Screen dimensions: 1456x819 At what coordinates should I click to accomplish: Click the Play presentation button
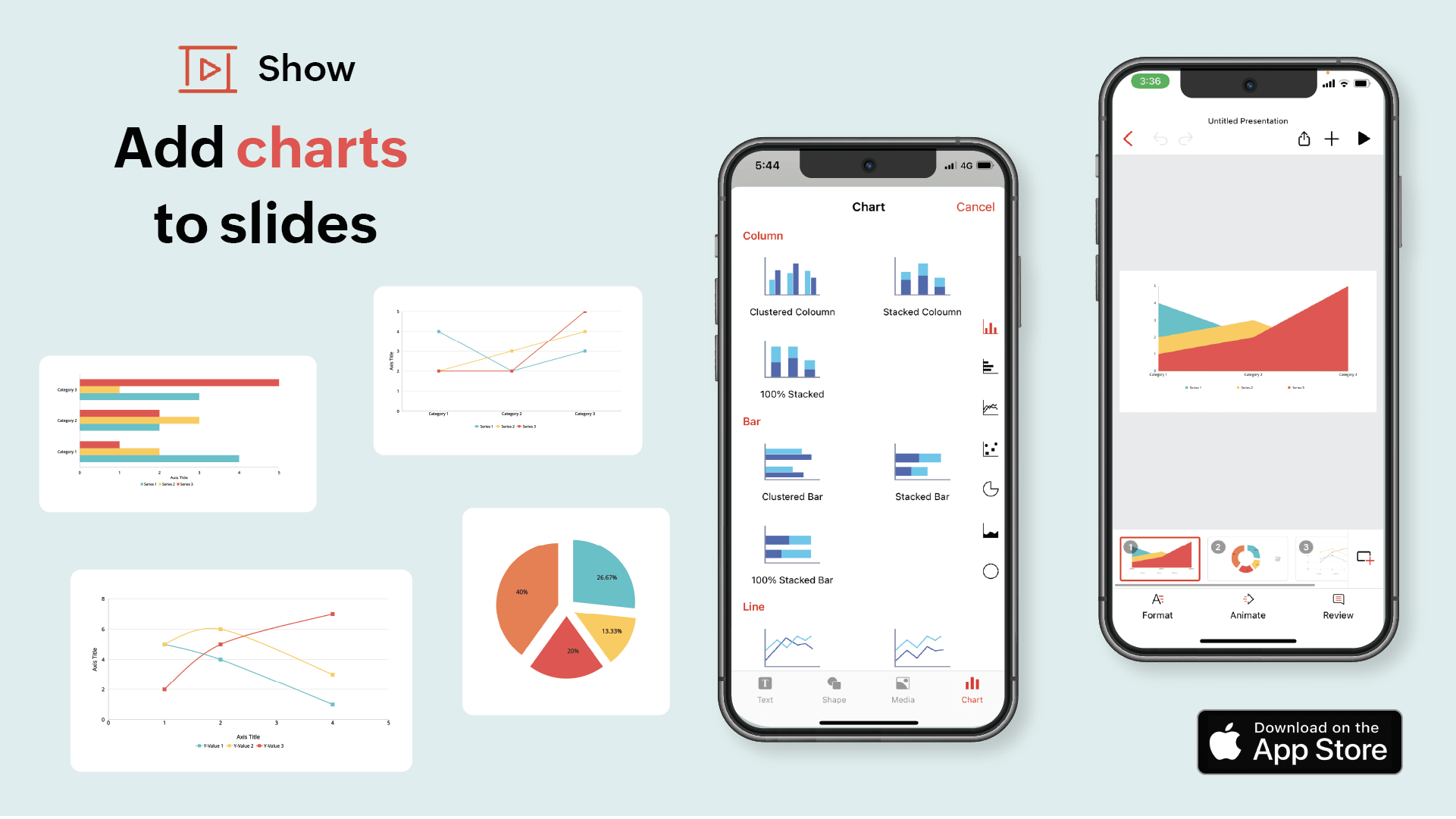coord(1362,138)
